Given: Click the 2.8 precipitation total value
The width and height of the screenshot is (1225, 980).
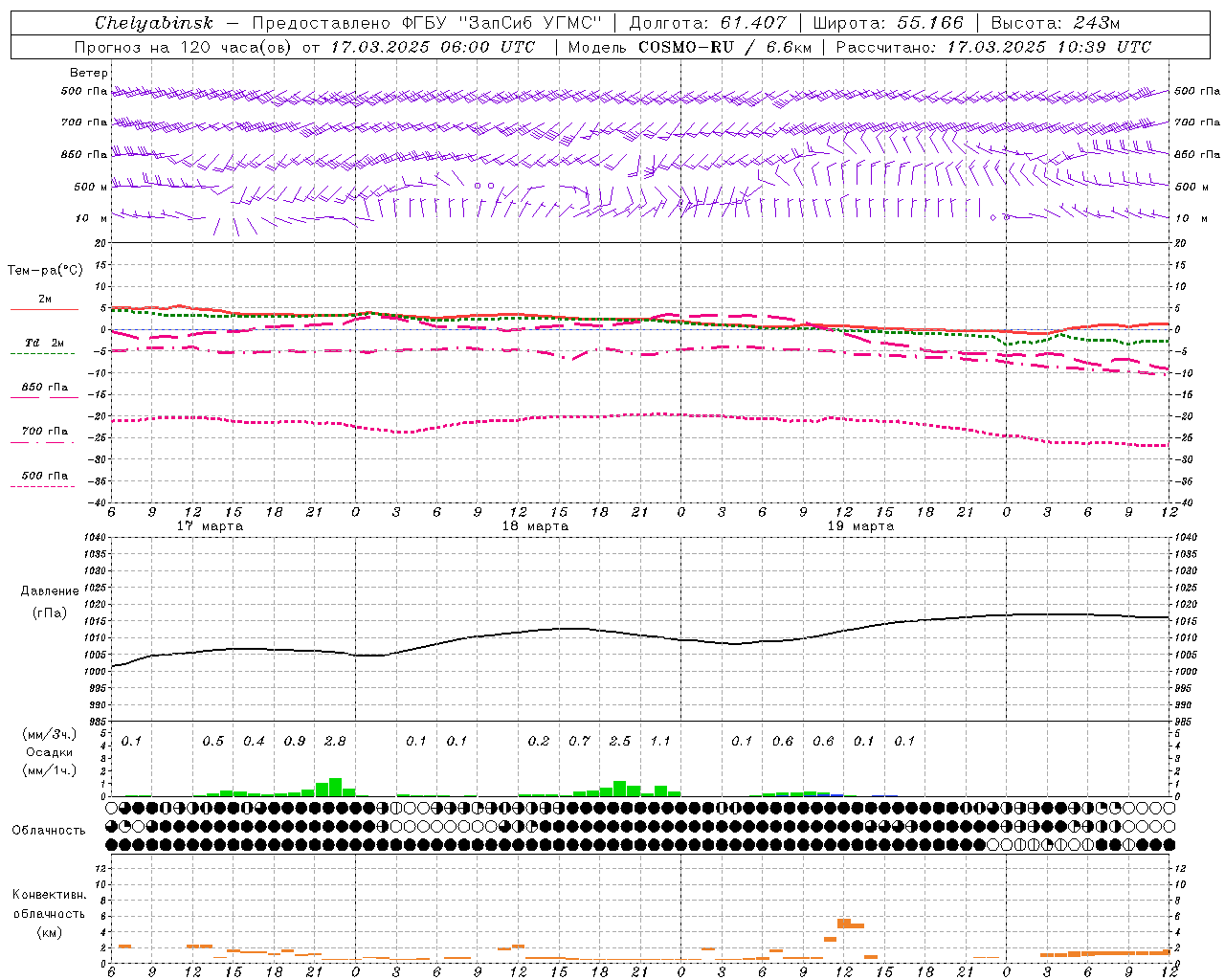Looking at the screenshot, I should point(335,742).
